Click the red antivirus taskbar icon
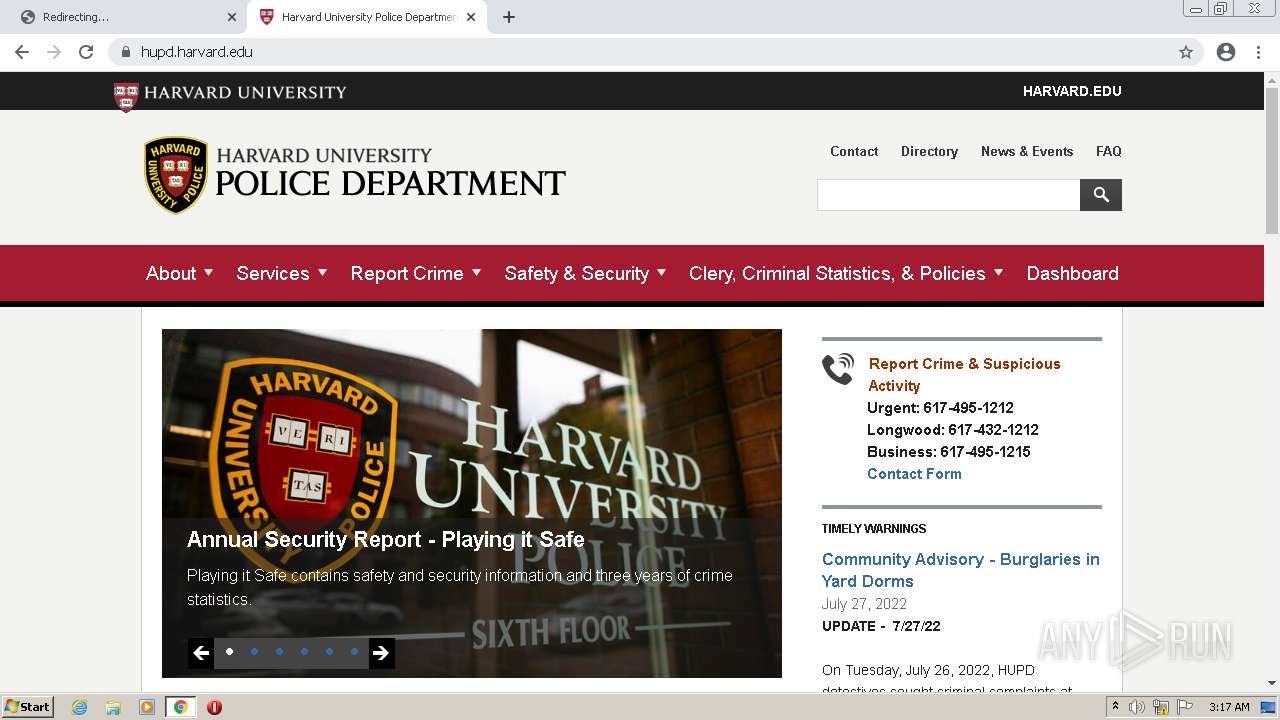 214,707
